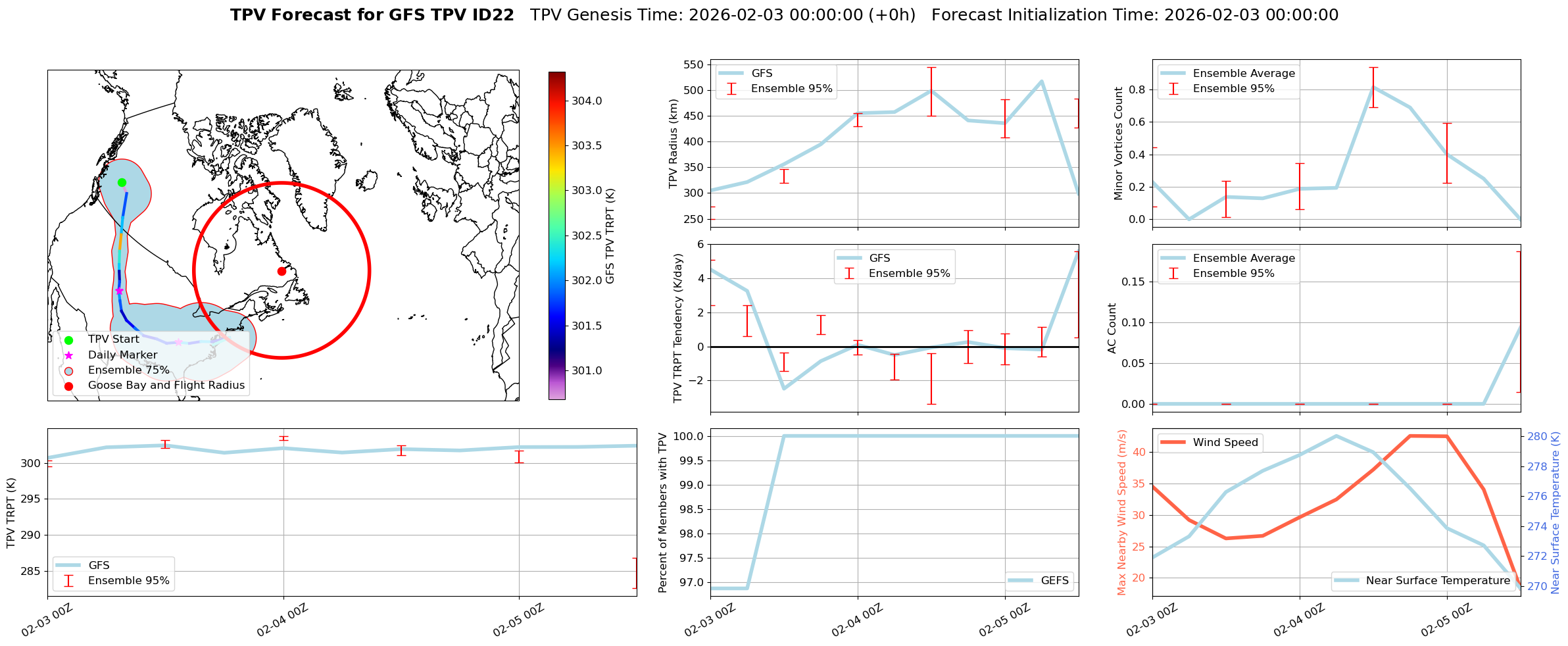Click the red Goose Bay dot on the map

coord(282,271)
